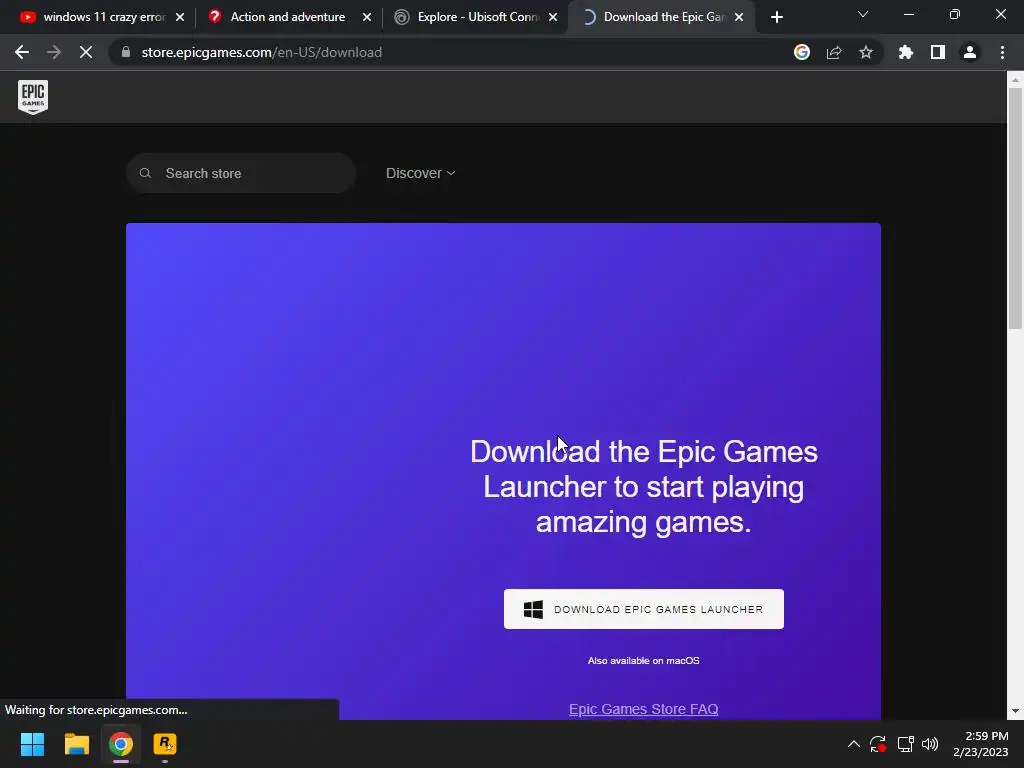This screenshot has height=768, width=1024.
Task: Open the Windows Start menu
Action: (32, 744)
